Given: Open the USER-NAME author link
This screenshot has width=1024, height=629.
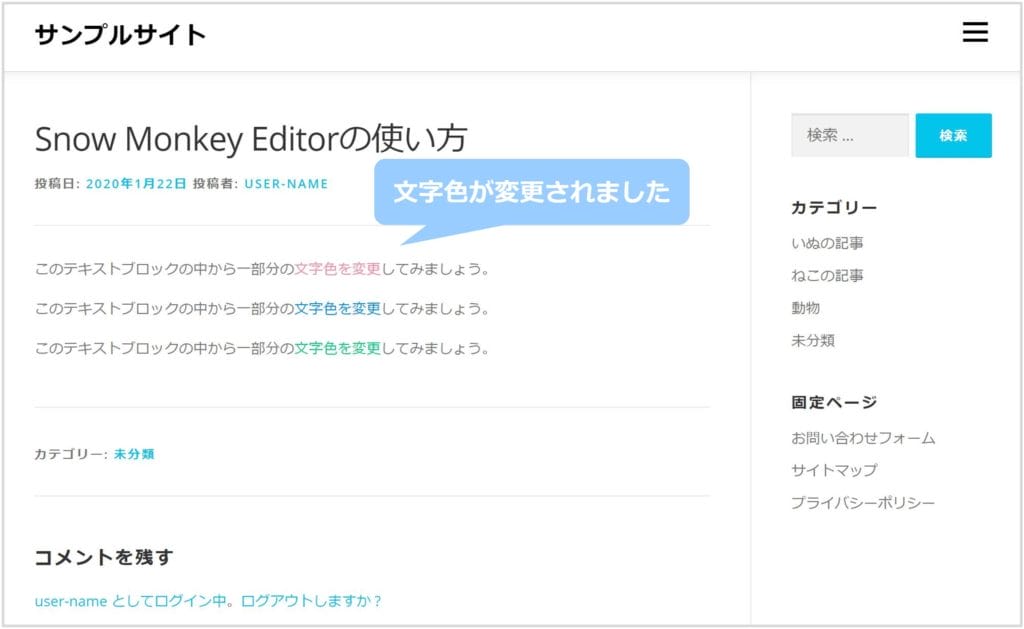Looking at the screenshot, I should 286,184.
